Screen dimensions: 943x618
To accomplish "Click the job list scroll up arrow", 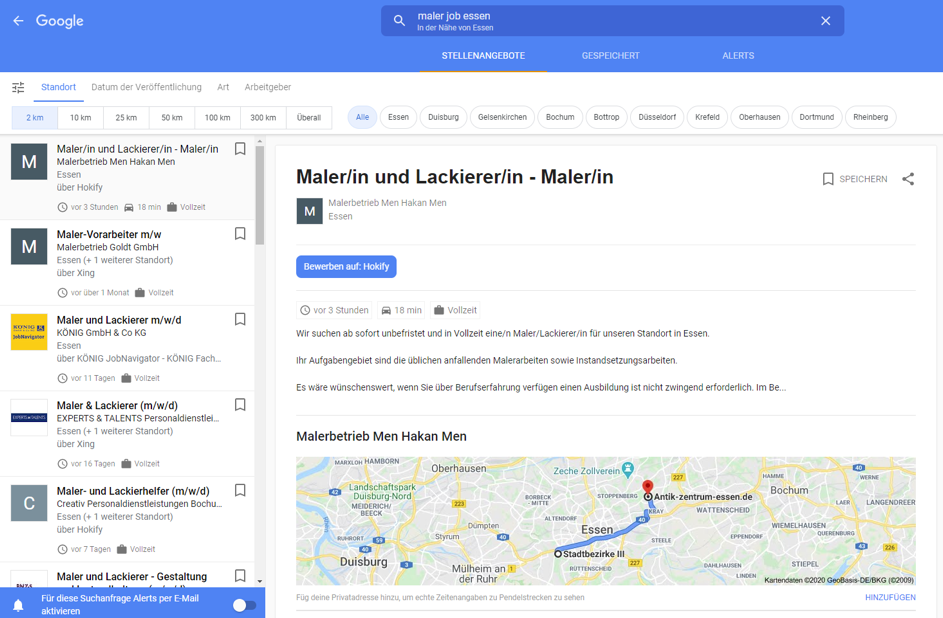I will tap(260, 142).
